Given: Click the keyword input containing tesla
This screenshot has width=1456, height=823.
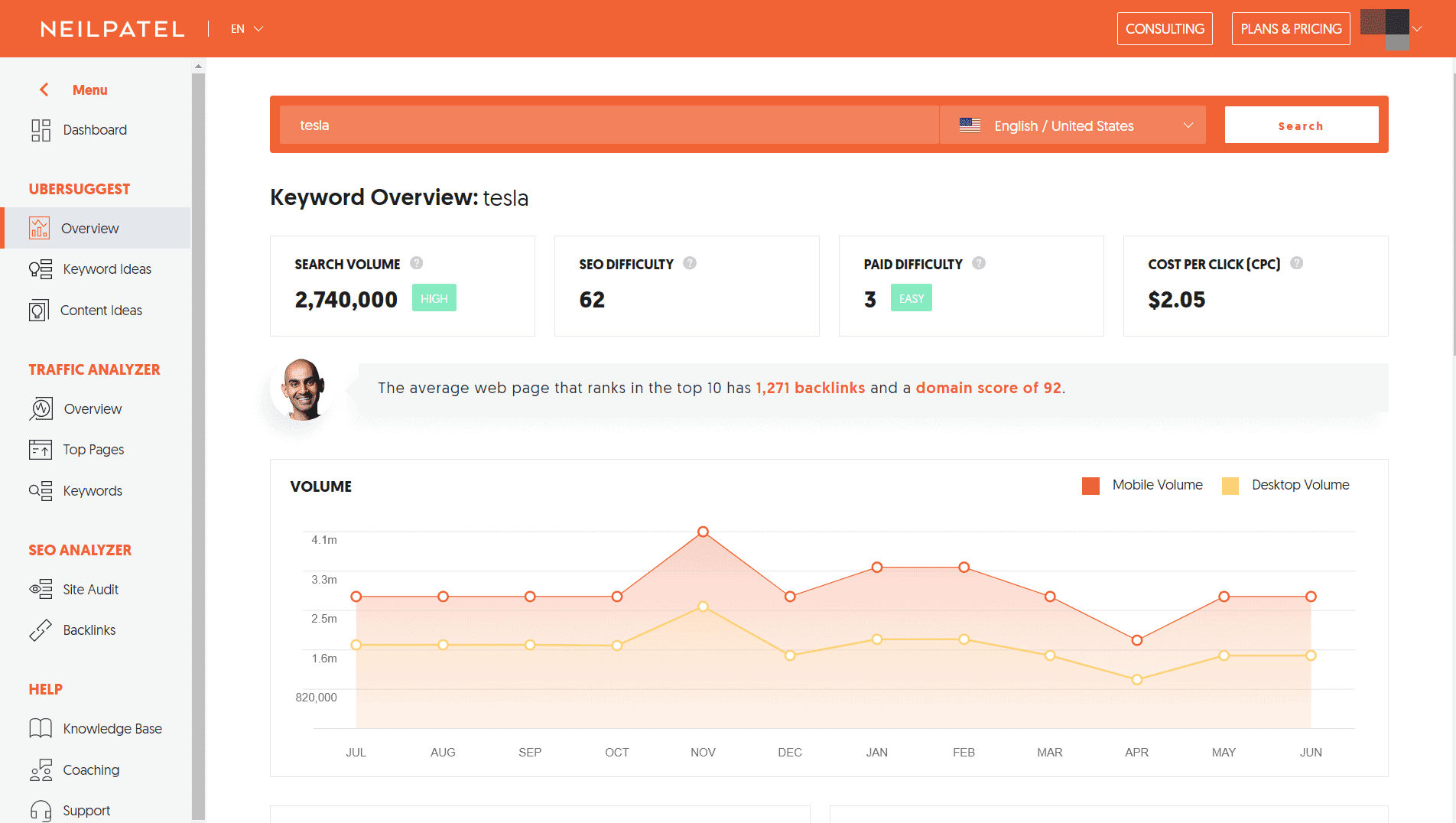Looking at the screenshot, I should [x=609, y=125].
